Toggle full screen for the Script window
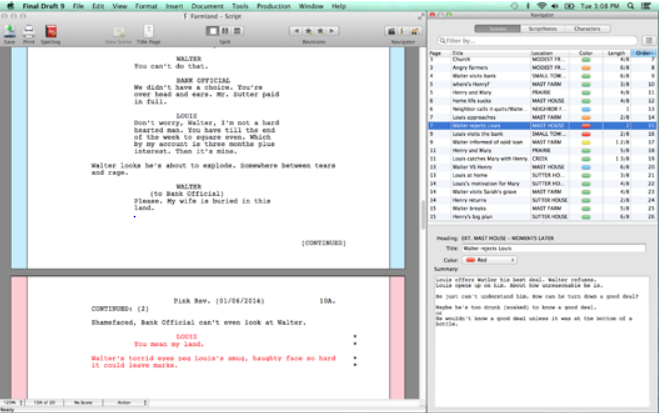The width and height of the screenshot is (659, 413). [421, 16]
